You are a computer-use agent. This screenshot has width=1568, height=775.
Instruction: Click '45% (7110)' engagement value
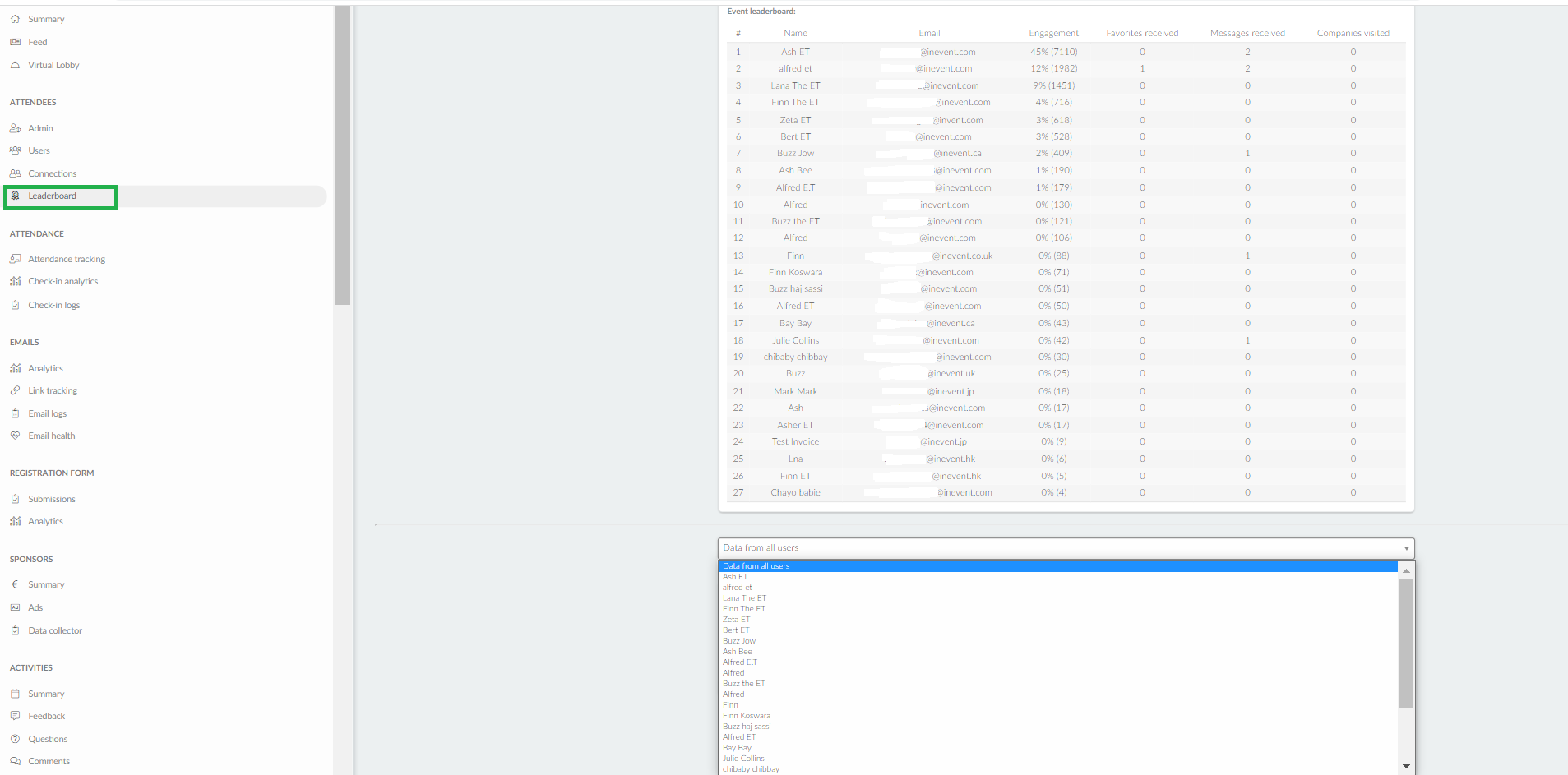[x=1053, y=52]
